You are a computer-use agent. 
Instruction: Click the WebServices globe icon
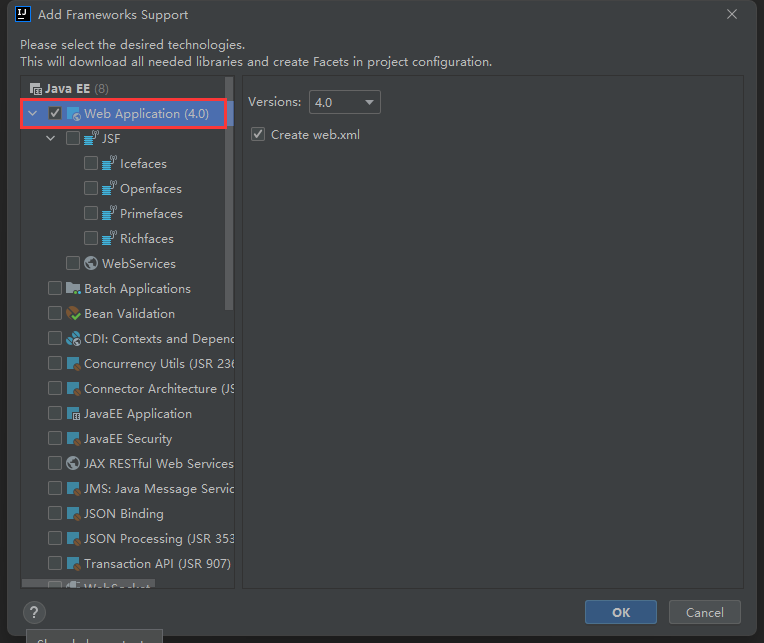coord(91,263)
